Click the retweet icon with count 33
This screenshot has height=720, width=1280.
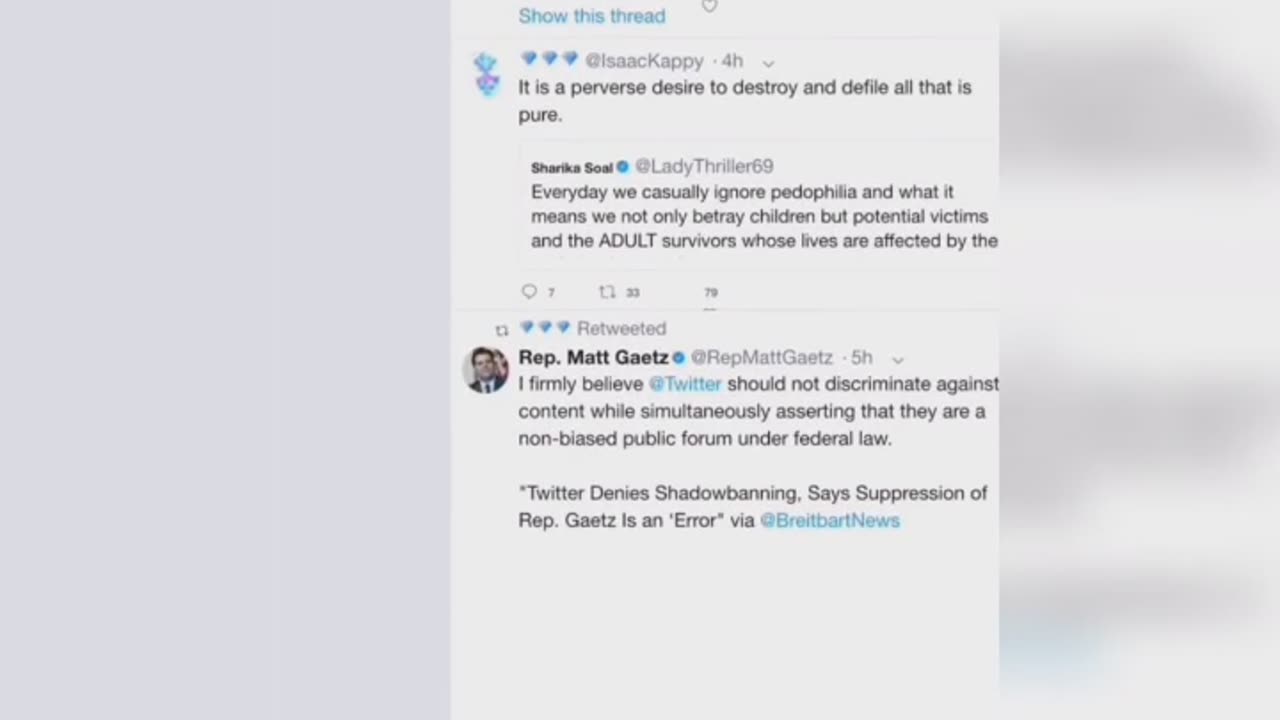(607, 292)
